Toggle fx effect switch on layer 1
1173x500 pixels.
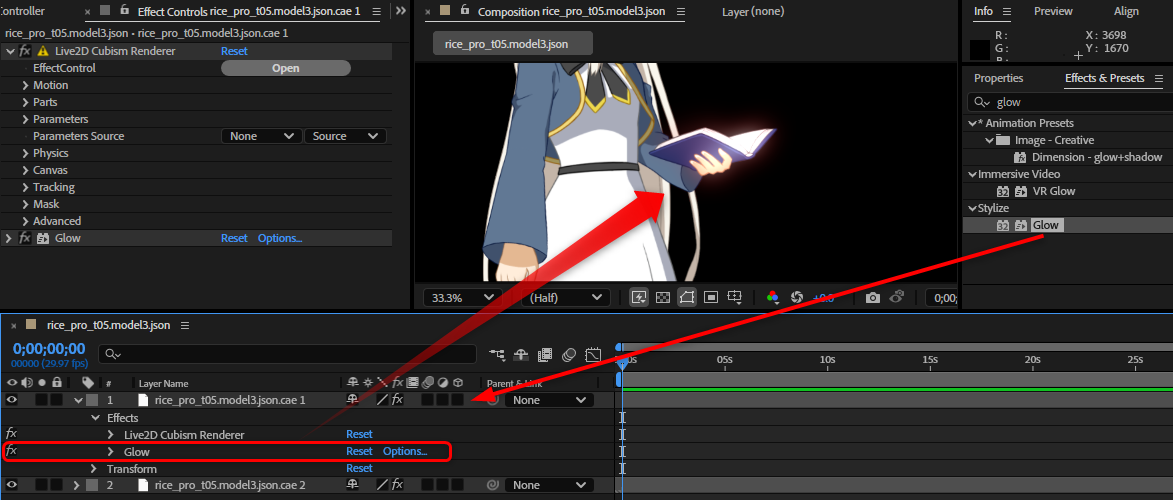click(x=397, y=400)
